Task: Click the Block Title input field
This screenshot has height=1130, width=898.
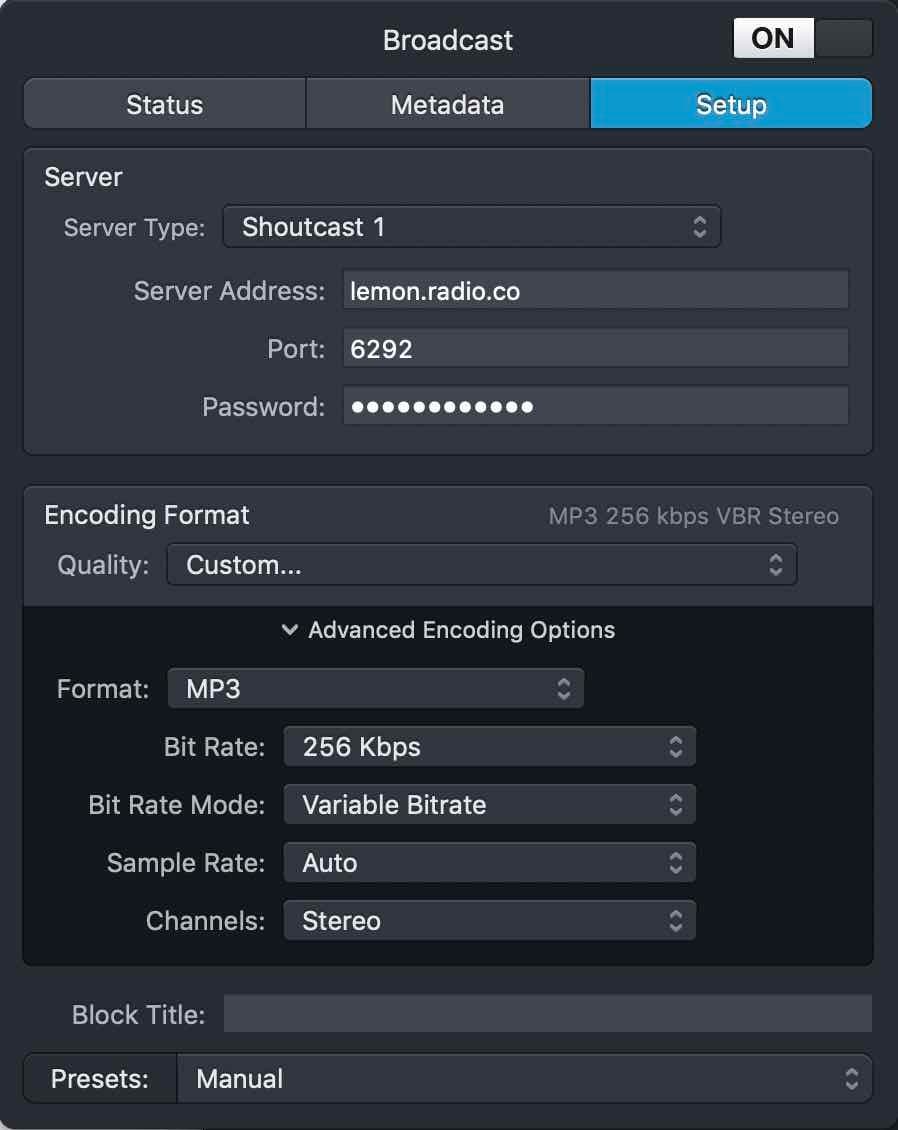Action: click(x=548, y=1014)
